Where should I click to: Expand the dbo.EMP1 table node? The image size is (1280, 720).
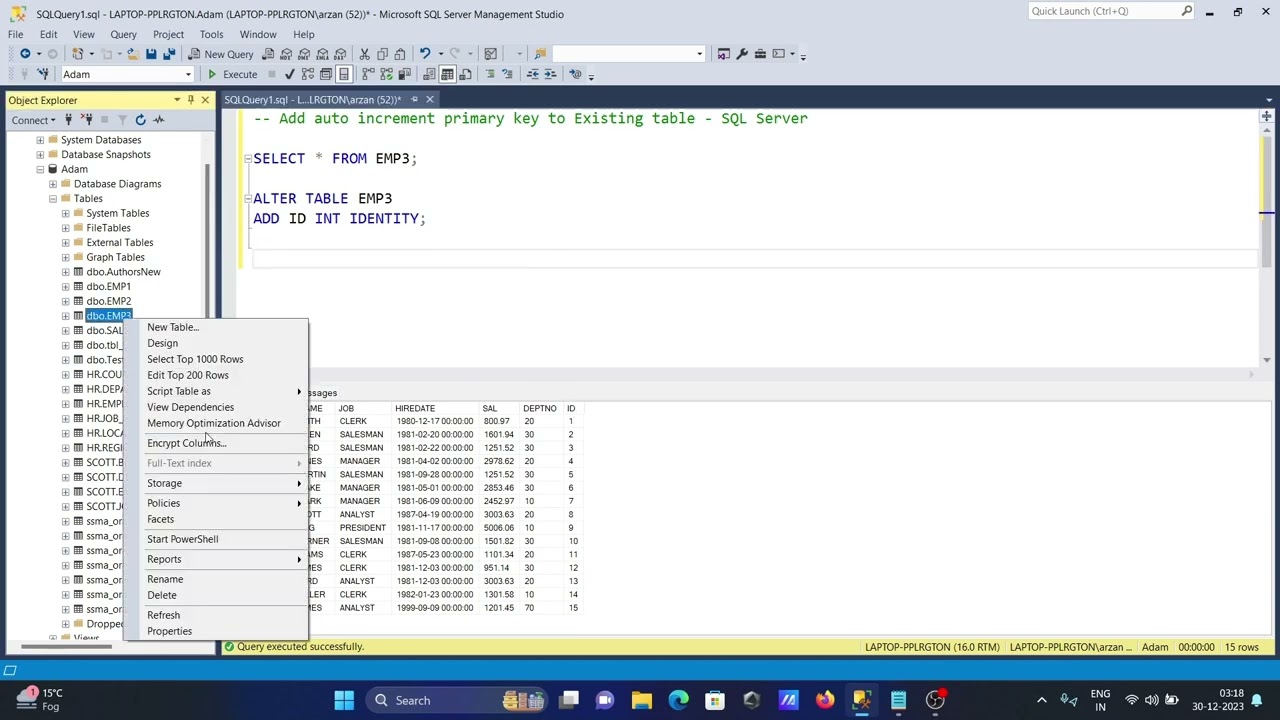(x=66, y=286)
